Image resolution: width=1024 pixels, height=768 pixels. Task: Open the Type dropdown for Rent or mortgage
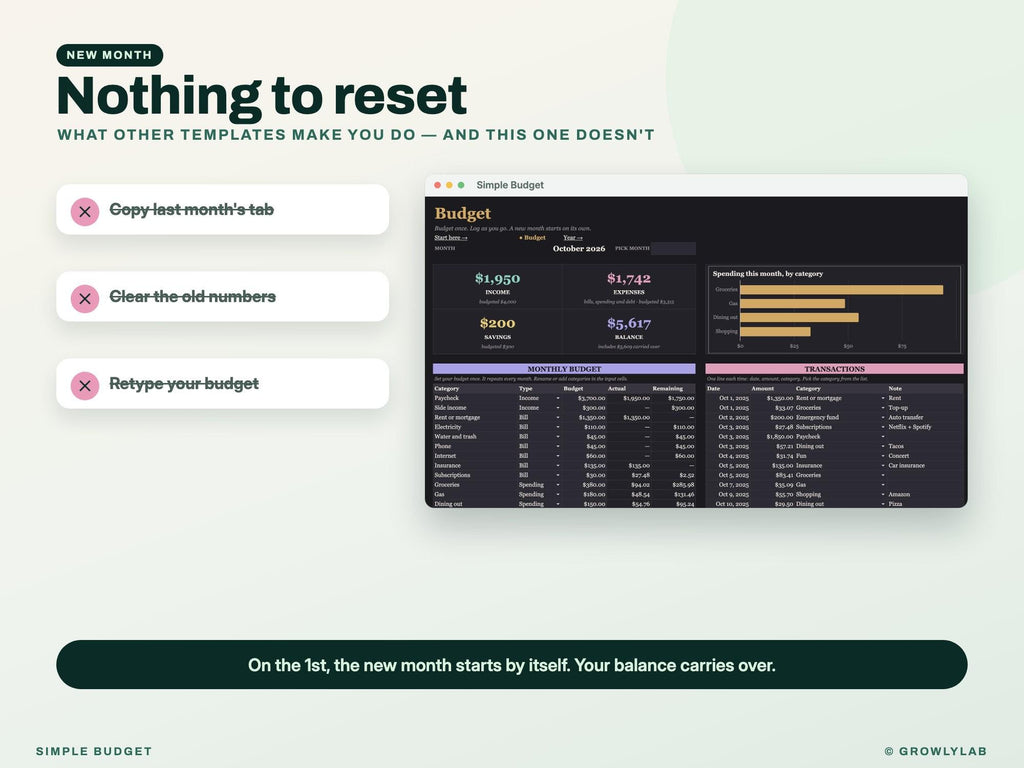(x=558, y=417)
